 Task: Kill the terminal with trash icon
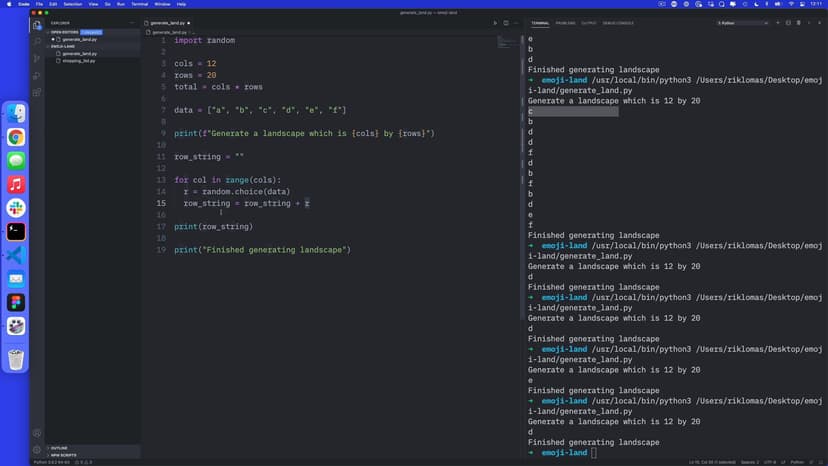(x=797, y=22)
